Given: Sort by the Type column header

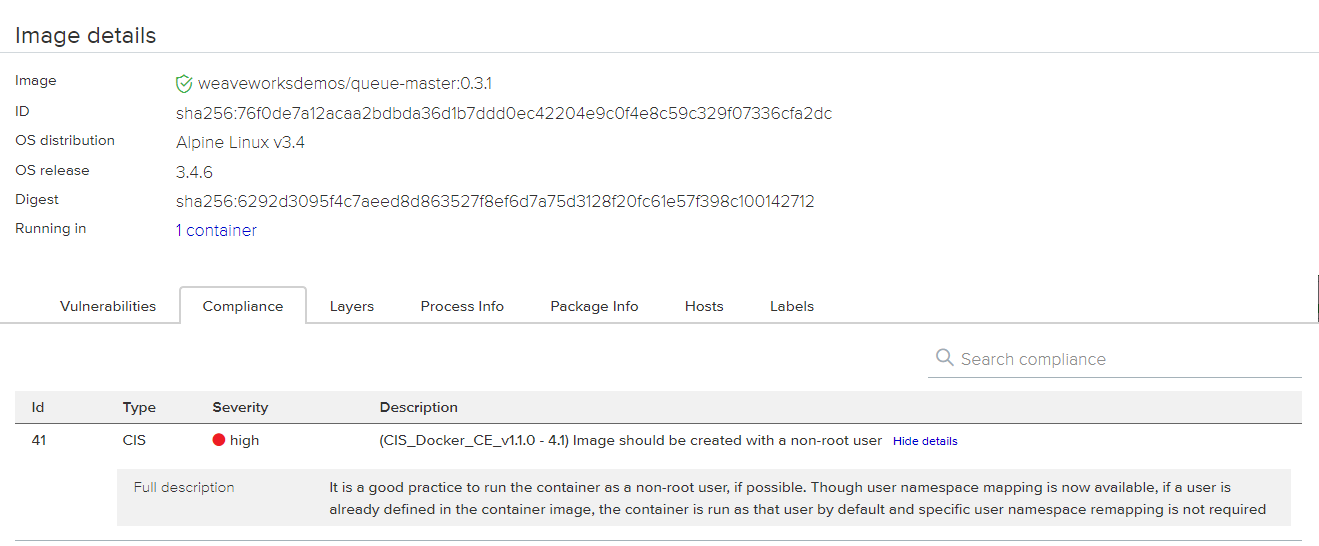Looking at the screenshot, I should (x=139, y=407).
